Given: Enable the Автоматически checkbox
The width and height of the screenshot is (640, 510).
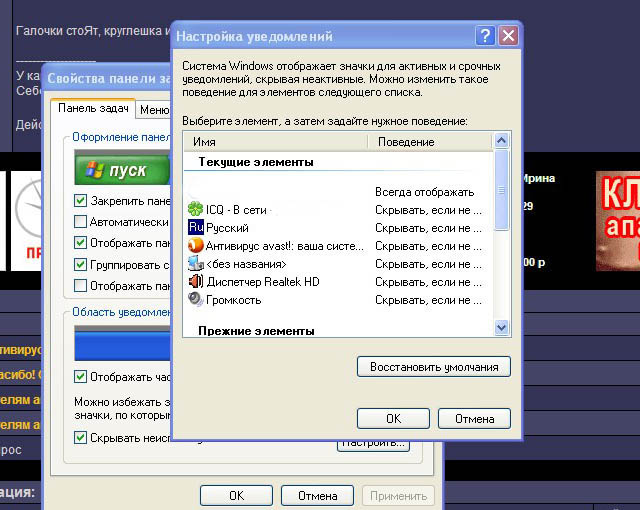Looking at the screenshot, I should (x=81, y=222).
